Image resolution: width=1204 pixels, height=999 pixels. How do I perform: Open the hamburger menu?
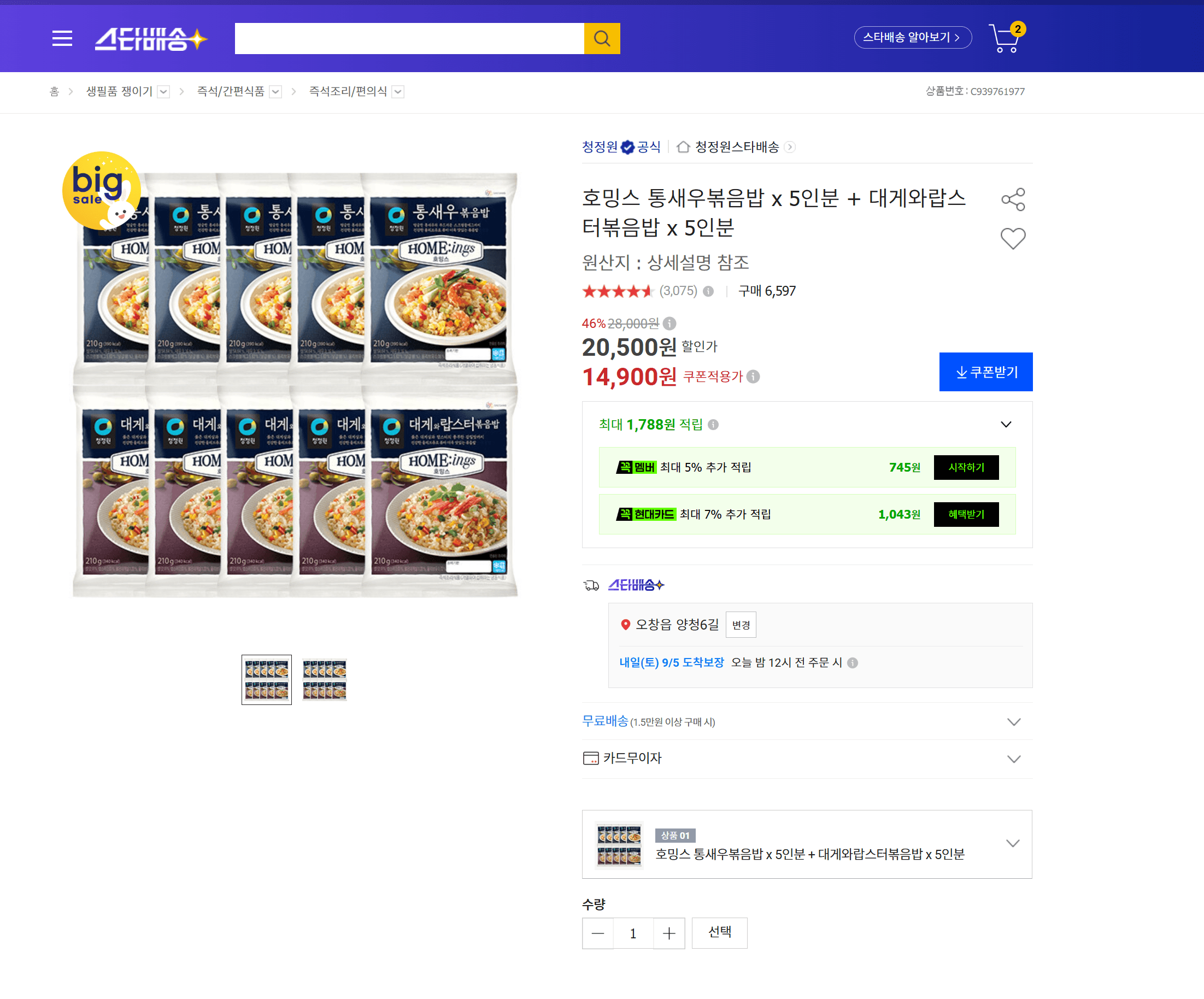point(62,38)
